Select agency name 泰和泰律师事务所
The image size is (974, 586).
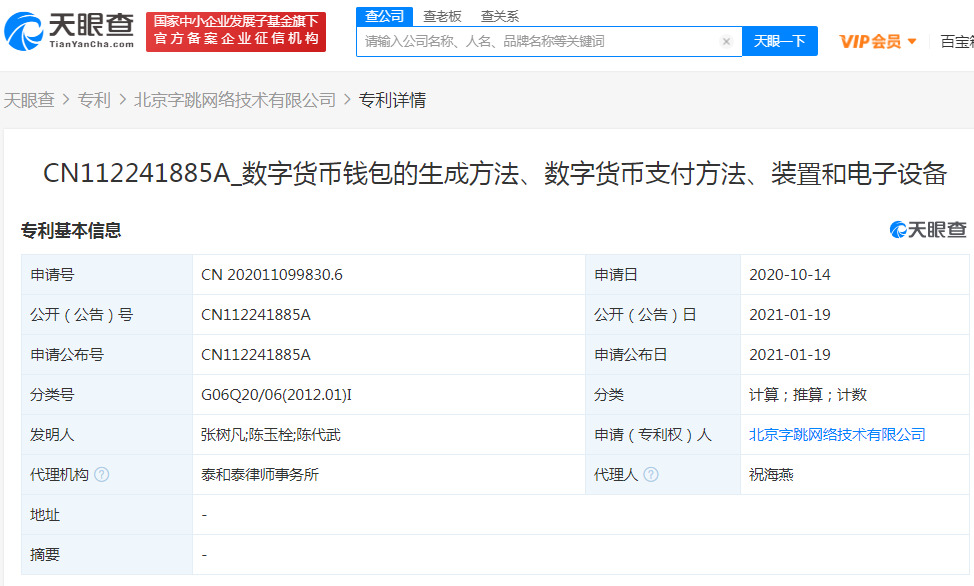260,475
